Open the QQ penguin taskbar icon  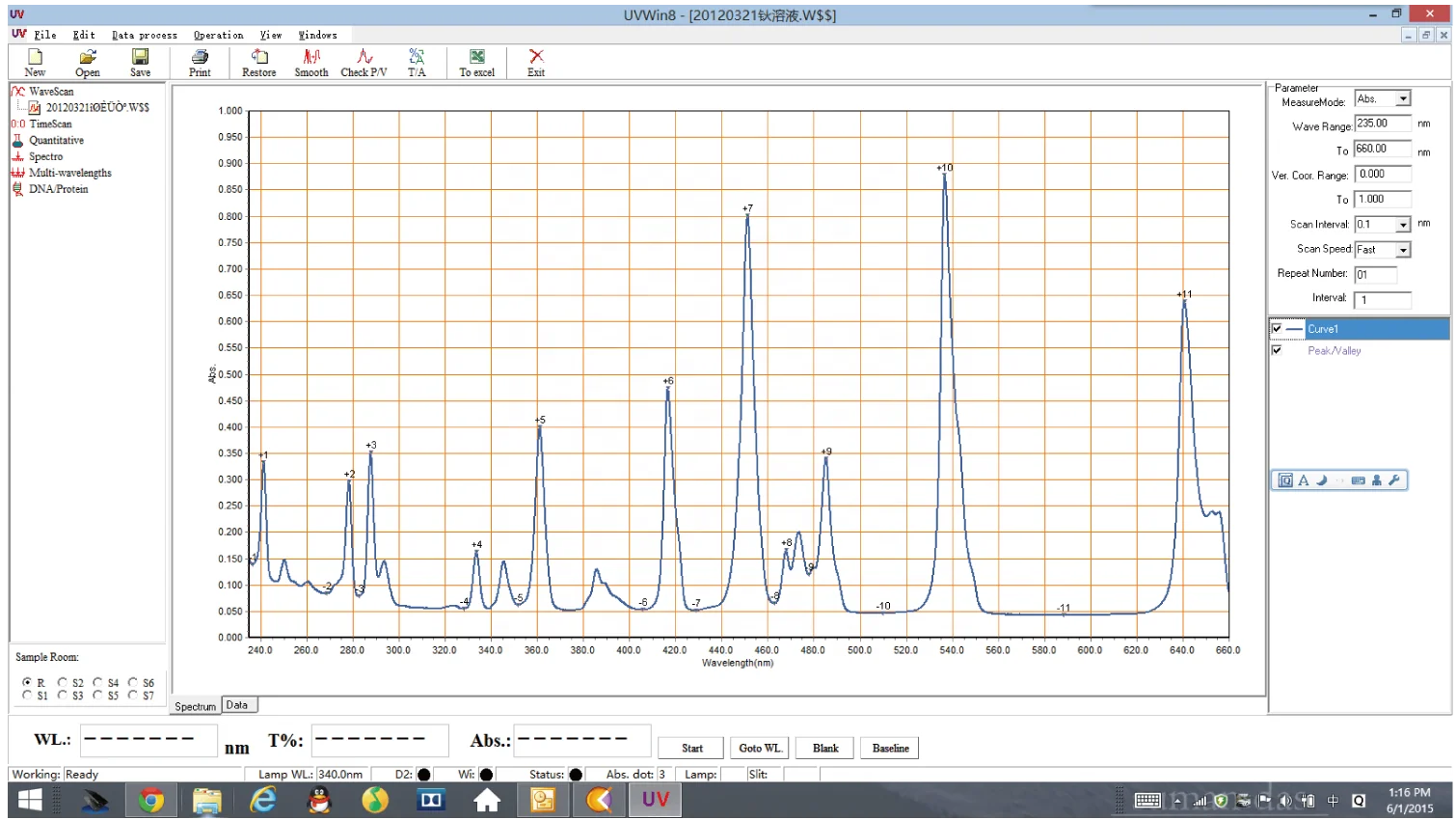(319, 801)
